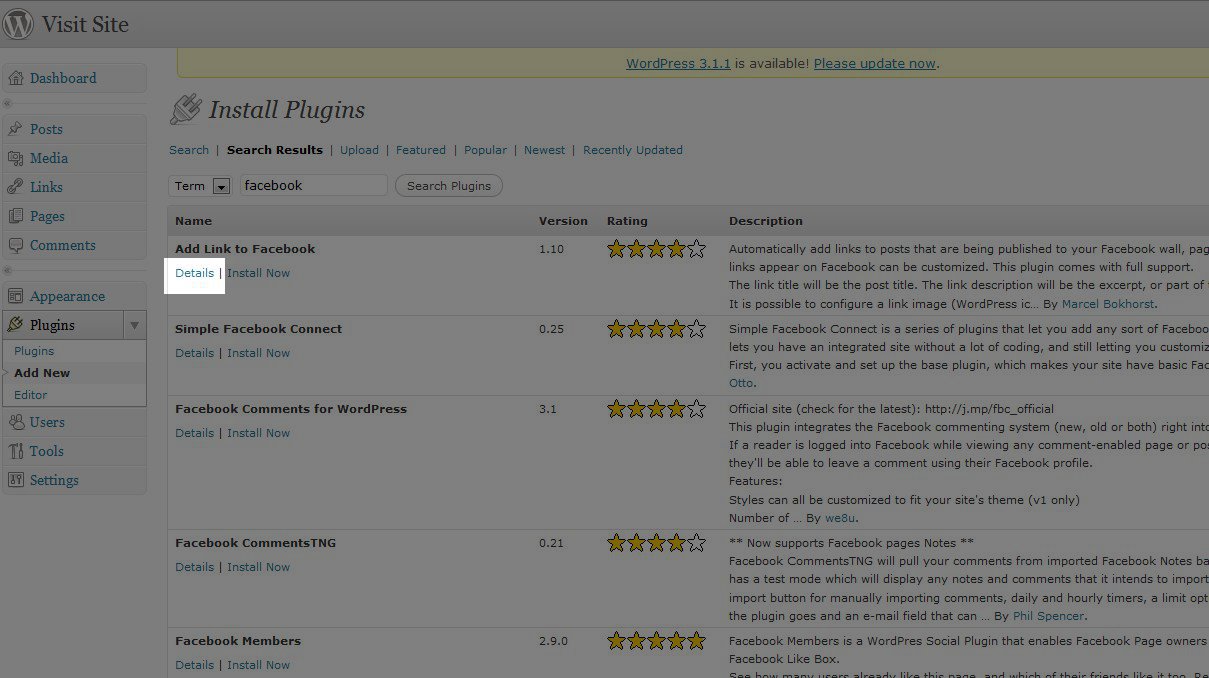
Task: Click the Appearance icon in sidebar
Action: point(16,296)
